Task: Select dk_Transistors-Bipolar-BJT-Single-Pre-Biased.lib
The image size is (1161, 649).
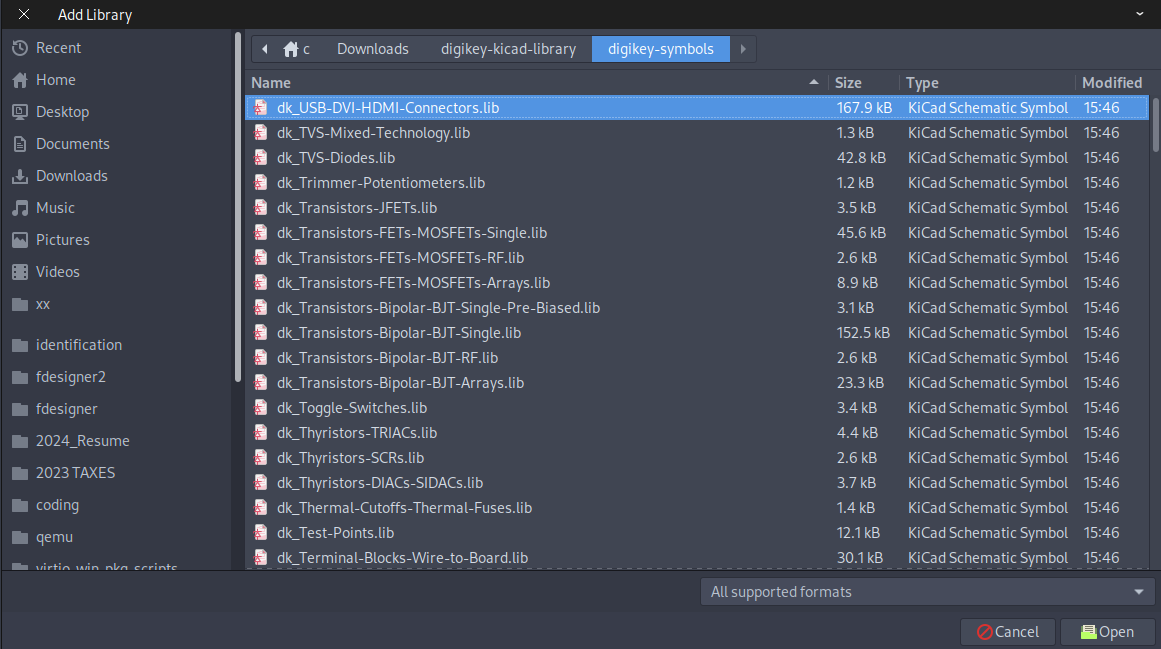Action: point(697,308)
